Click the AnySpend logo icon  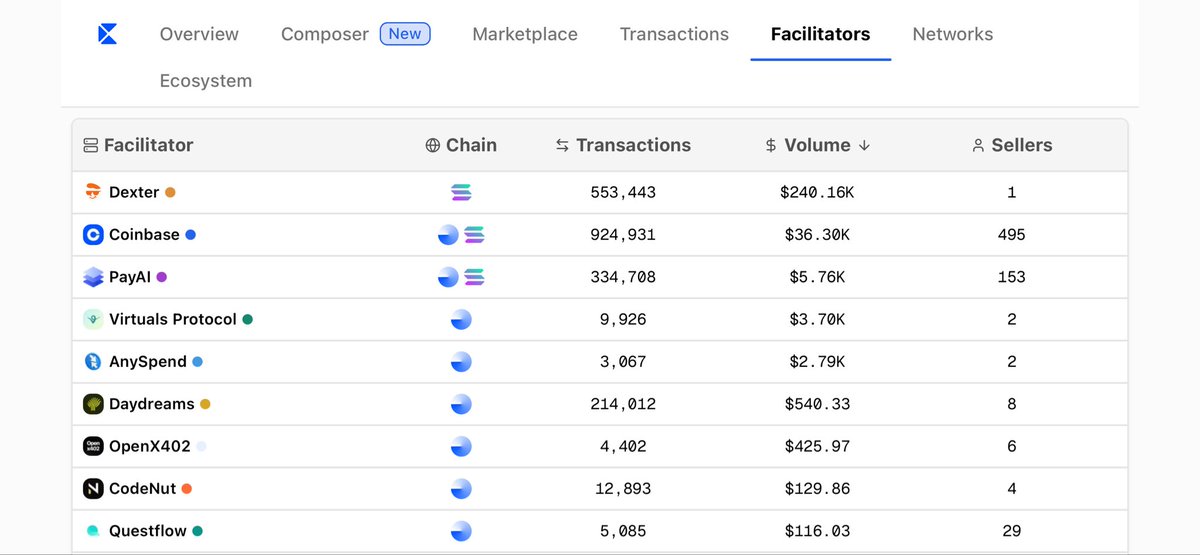[x=93, y=362]
